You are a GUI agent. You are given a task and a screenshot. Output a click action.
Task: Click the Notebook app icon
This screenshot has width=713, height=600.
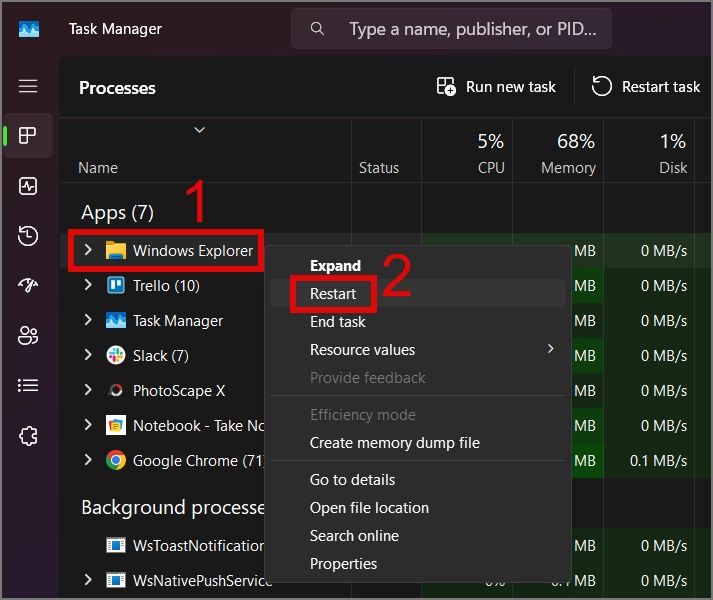click(x=115, y=425)
